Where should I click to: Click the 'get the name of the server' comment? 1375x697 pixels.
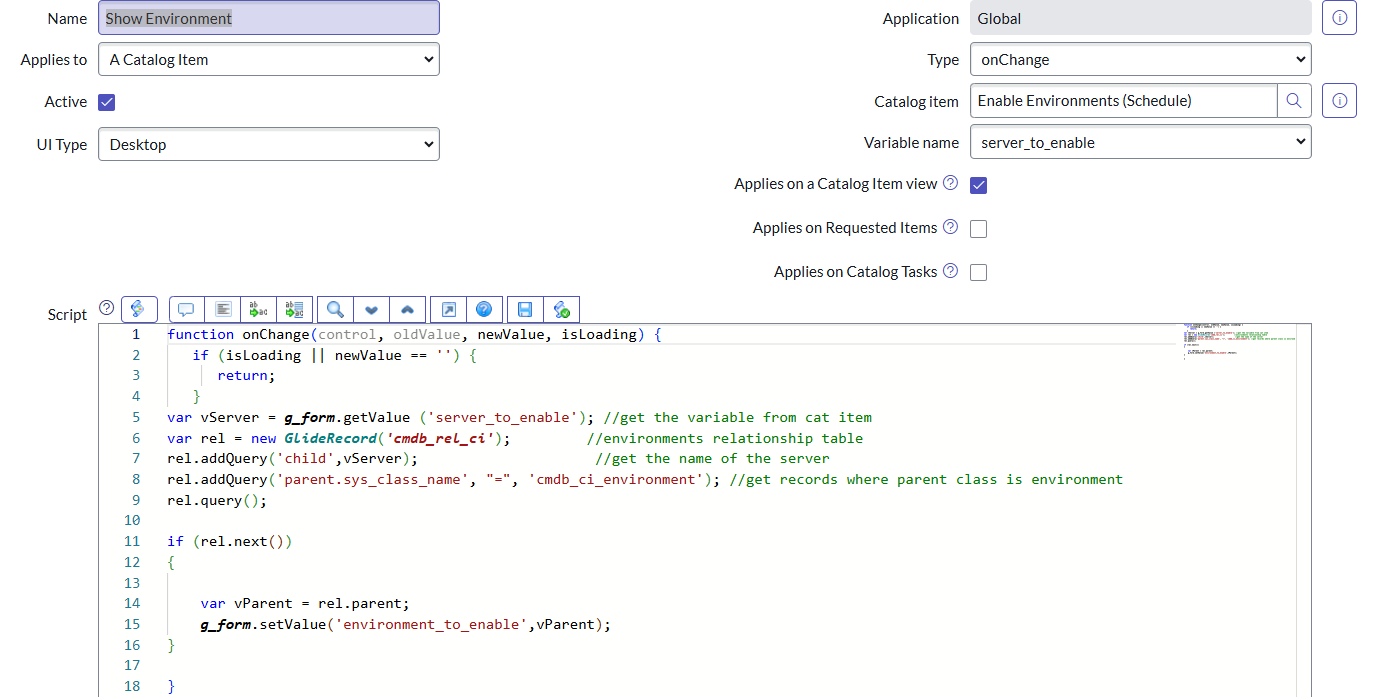point(712,458)
